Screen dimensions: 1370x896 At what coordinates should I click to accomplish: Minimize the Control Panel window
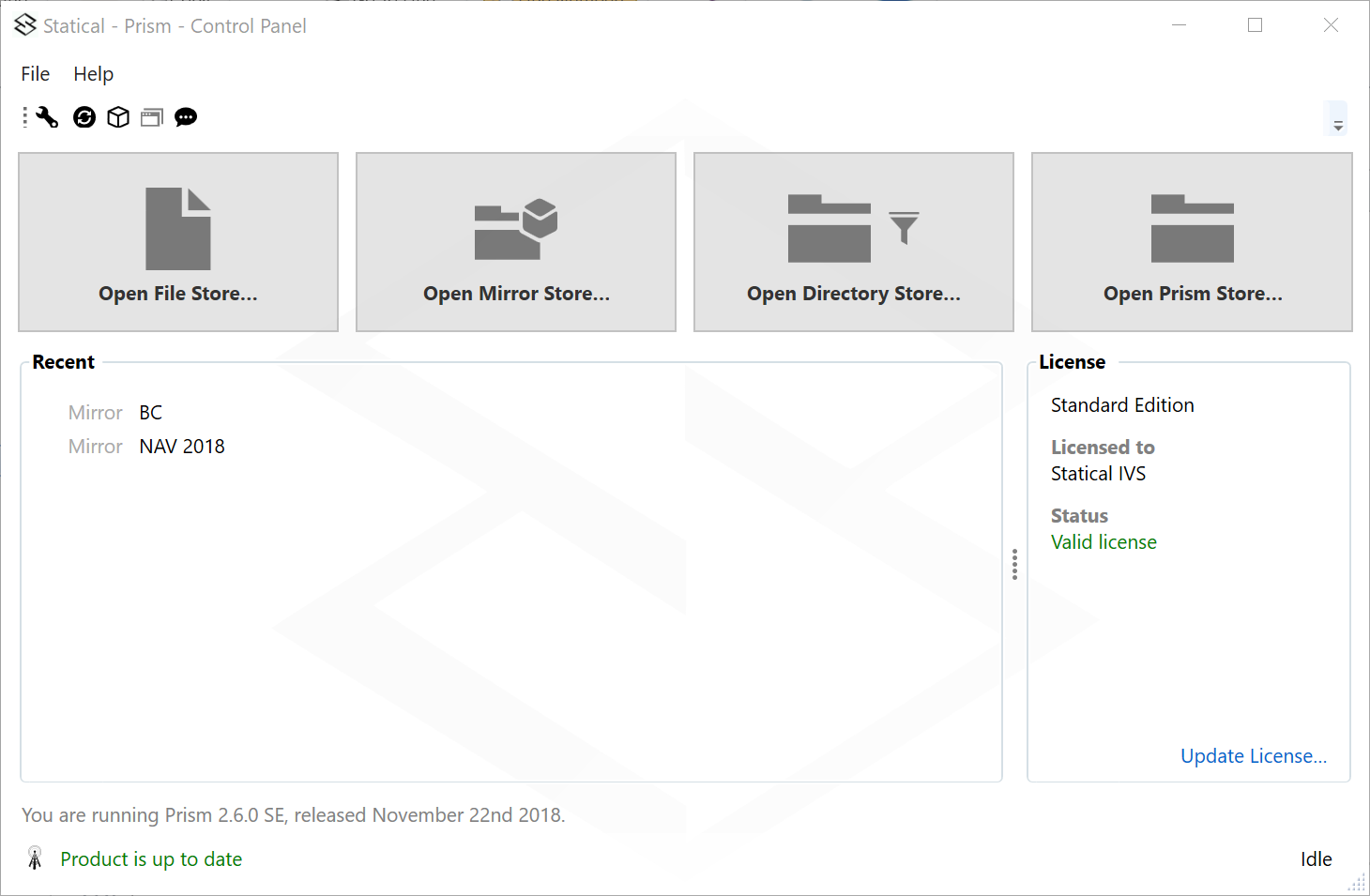click(1180, 25)
